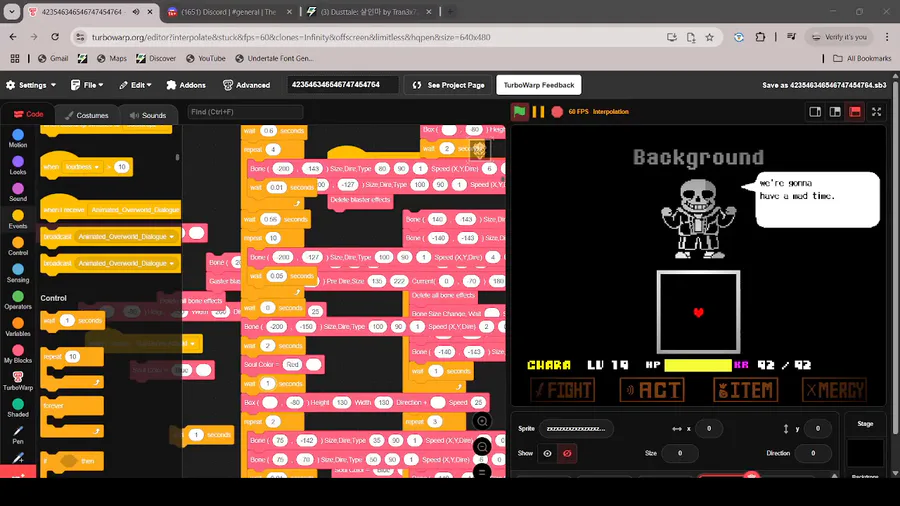Select the Operators block category
The image size is (900, 506).
coord(18,300)
